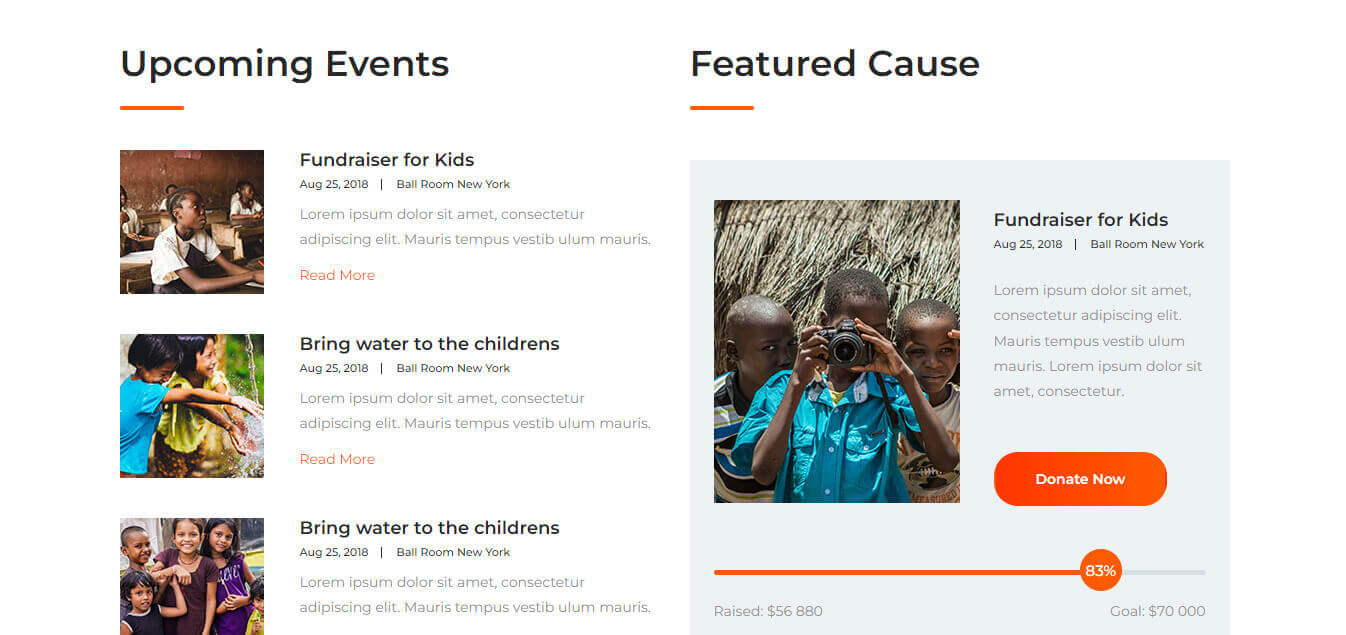The image size is (1346, 635).
Task: Open the children splashing water thumbnail
Action: pyautogui.click(x=192, y=406)
